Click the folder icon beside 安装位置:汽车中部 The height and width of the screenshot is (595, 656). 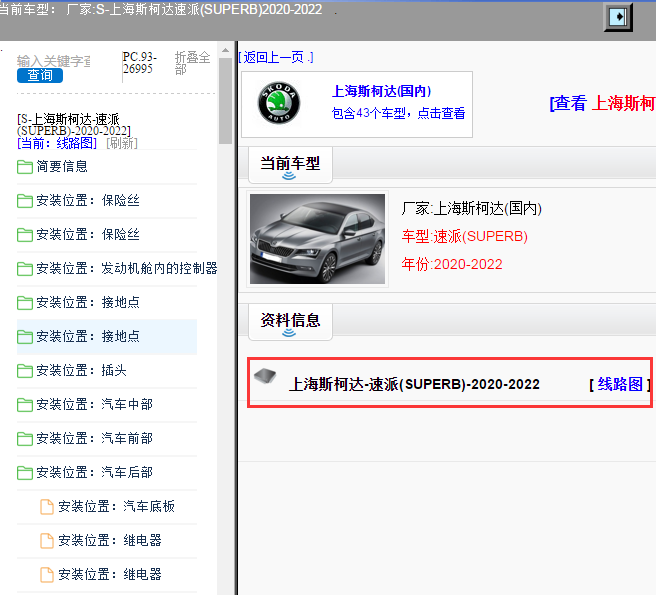pos(25,405)
